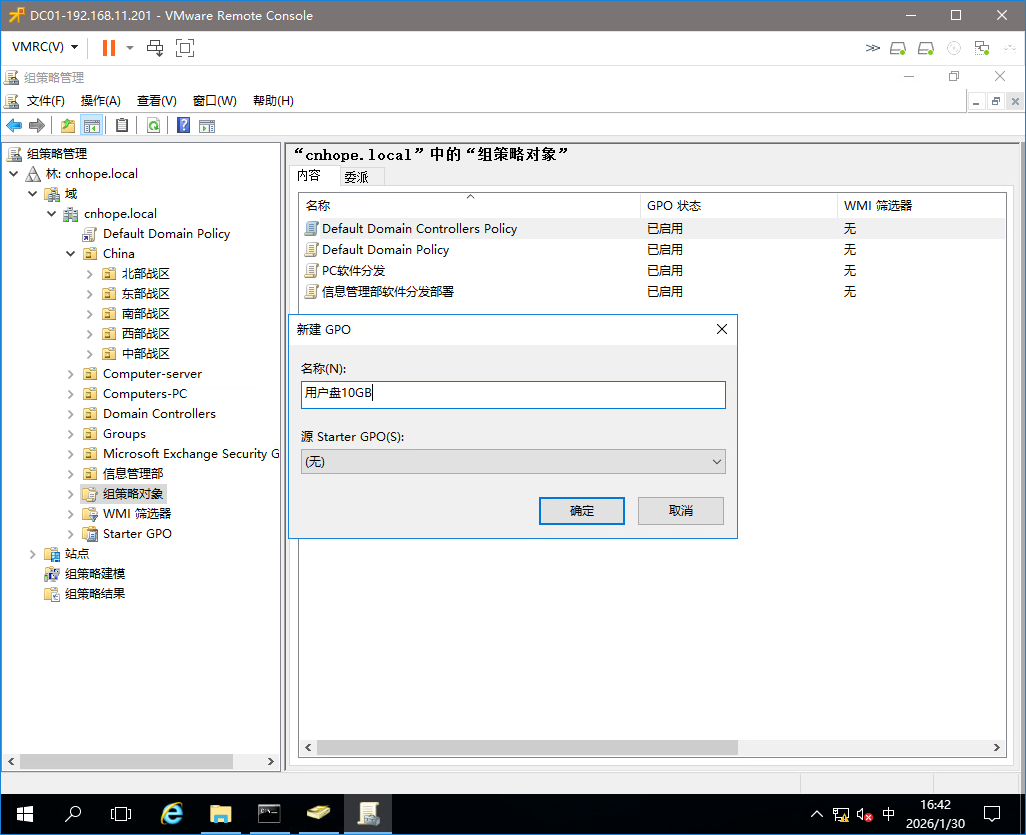This screenshot has height=835, width=1026.
Task: Expand the Computer-server OU
Action: (71, 374)
